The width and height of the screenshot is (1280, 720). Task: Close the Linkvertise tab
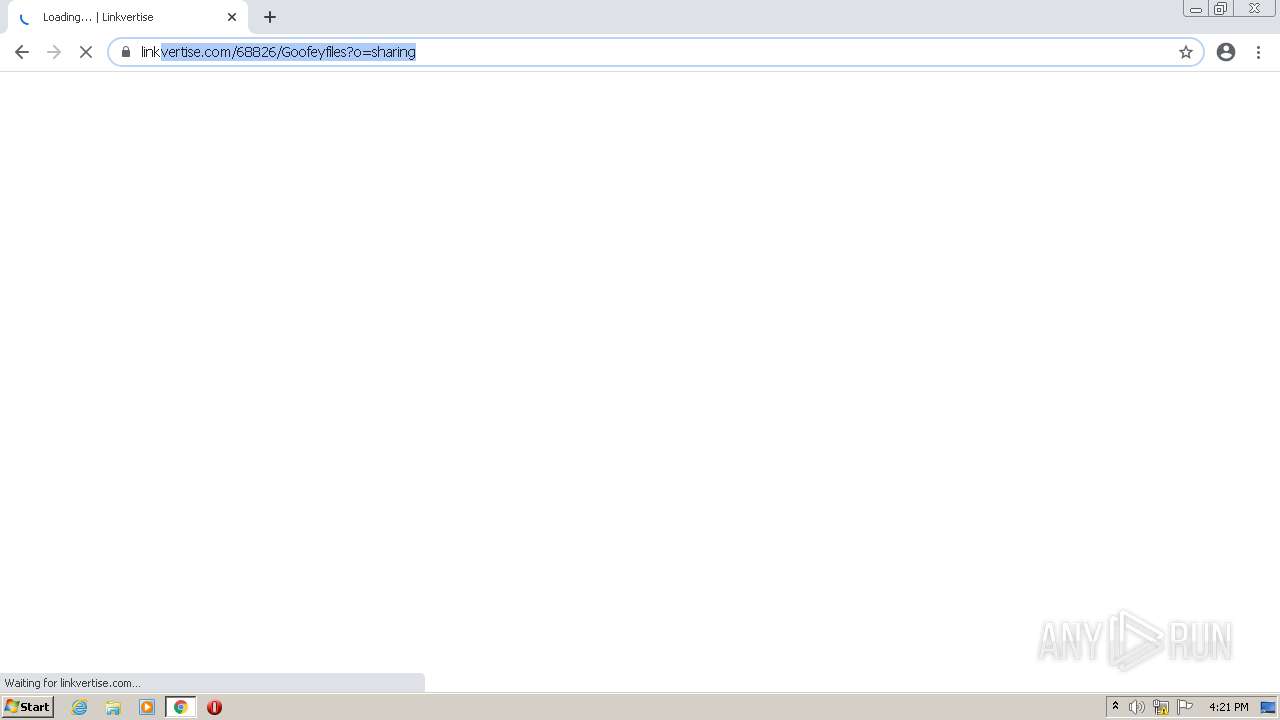(x=232, y=17)
